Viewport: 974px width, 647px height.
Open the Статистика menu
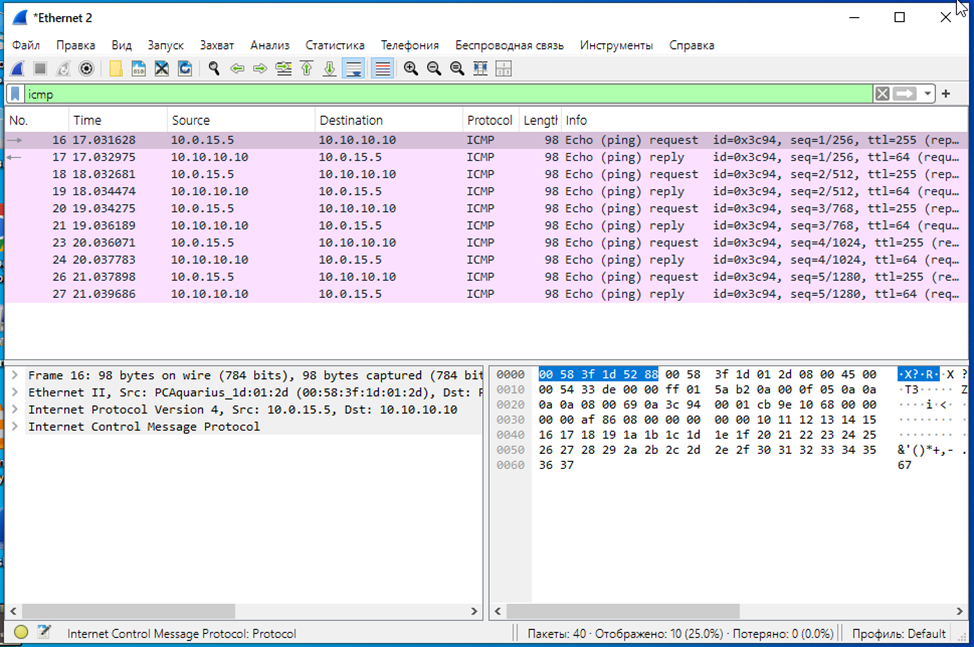334,45
